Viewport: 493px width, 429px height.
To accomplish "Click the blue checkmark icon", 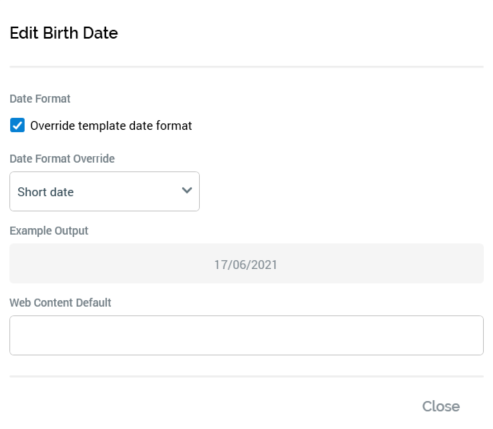I will pyautogui.click(x=17, y=125).
